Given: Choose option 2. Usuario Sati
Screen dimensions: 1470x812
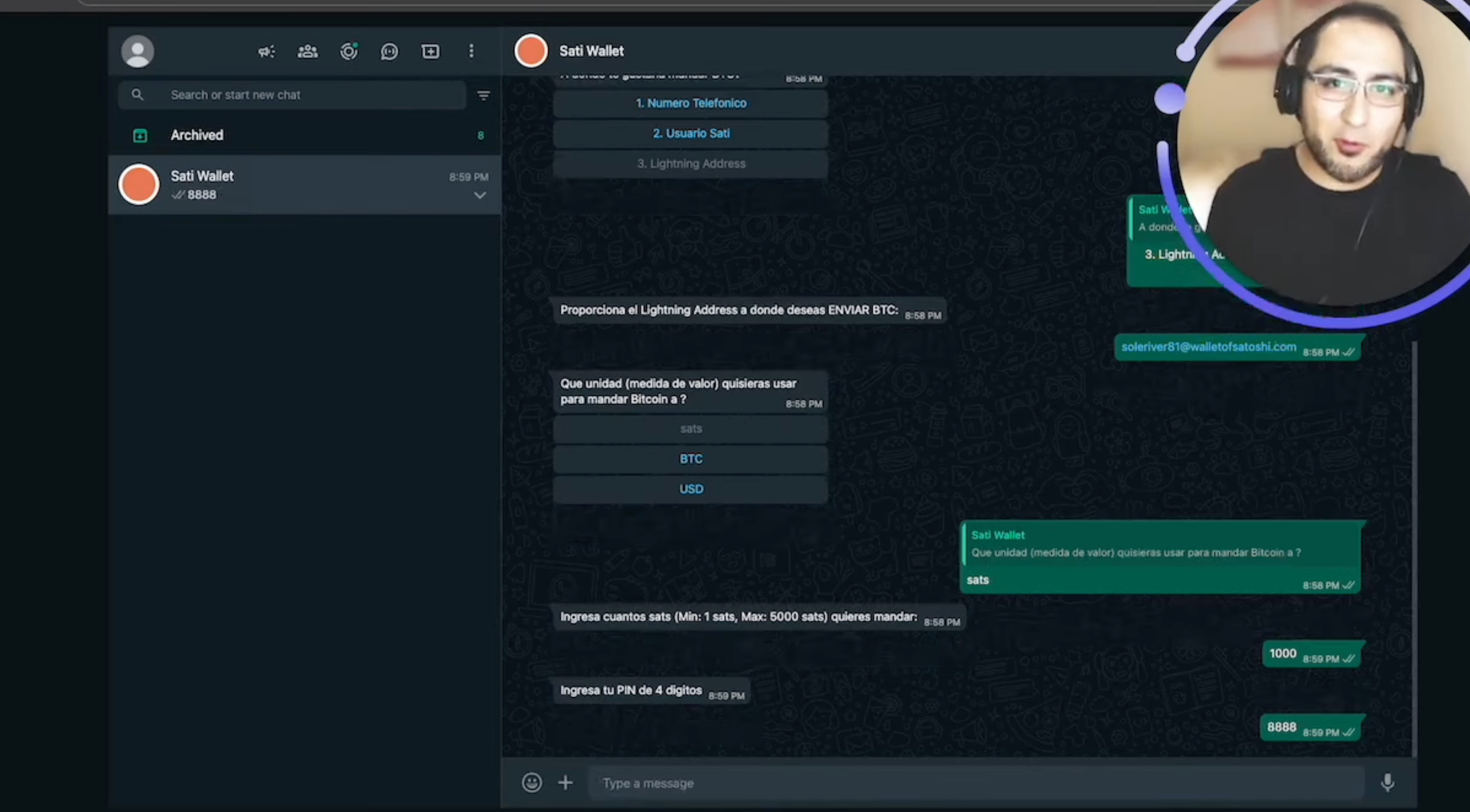Looking at the screenshot, I should tap(690, 133).
